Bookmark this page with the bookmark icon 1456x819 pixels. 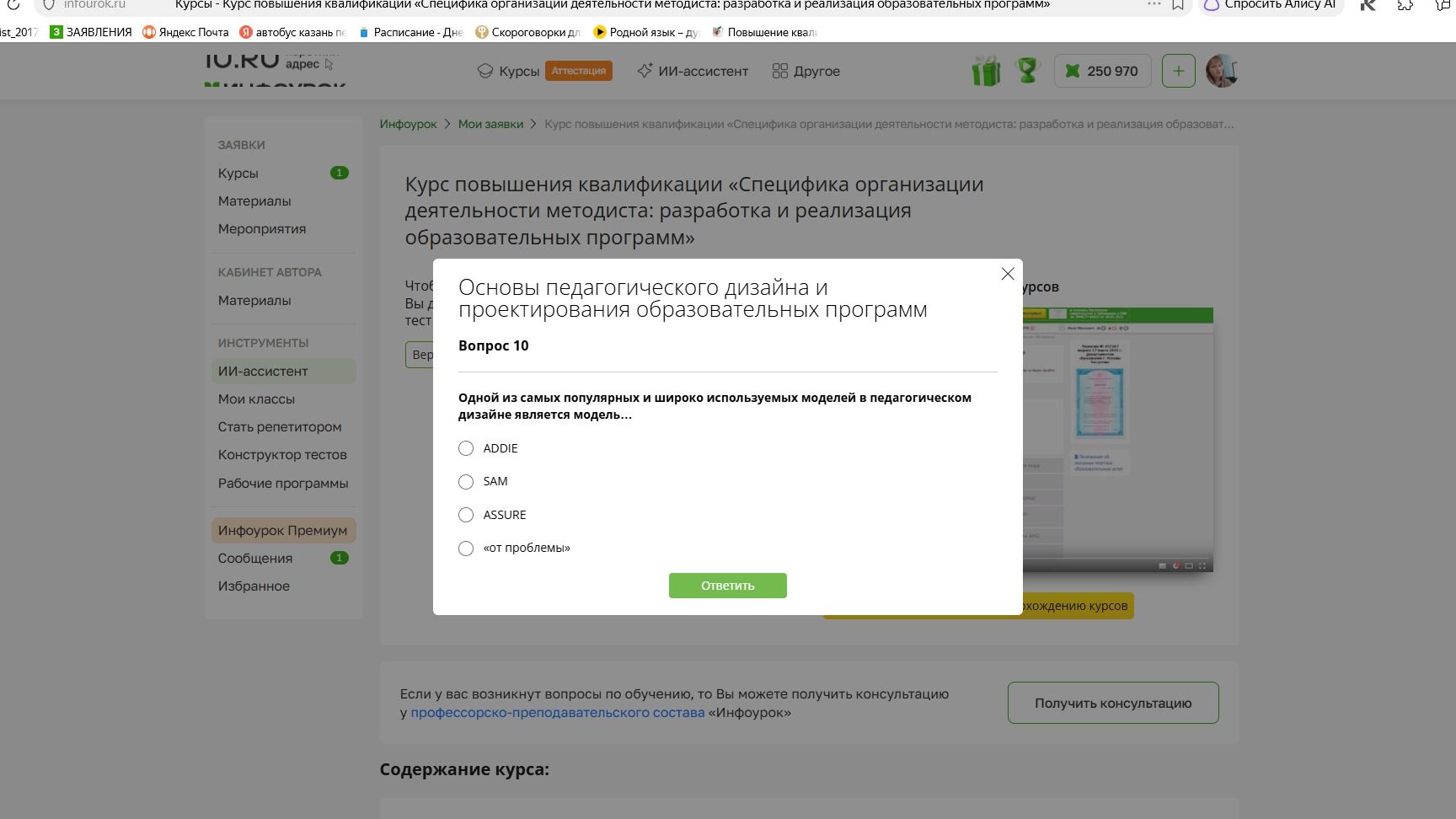(1178, 4)
